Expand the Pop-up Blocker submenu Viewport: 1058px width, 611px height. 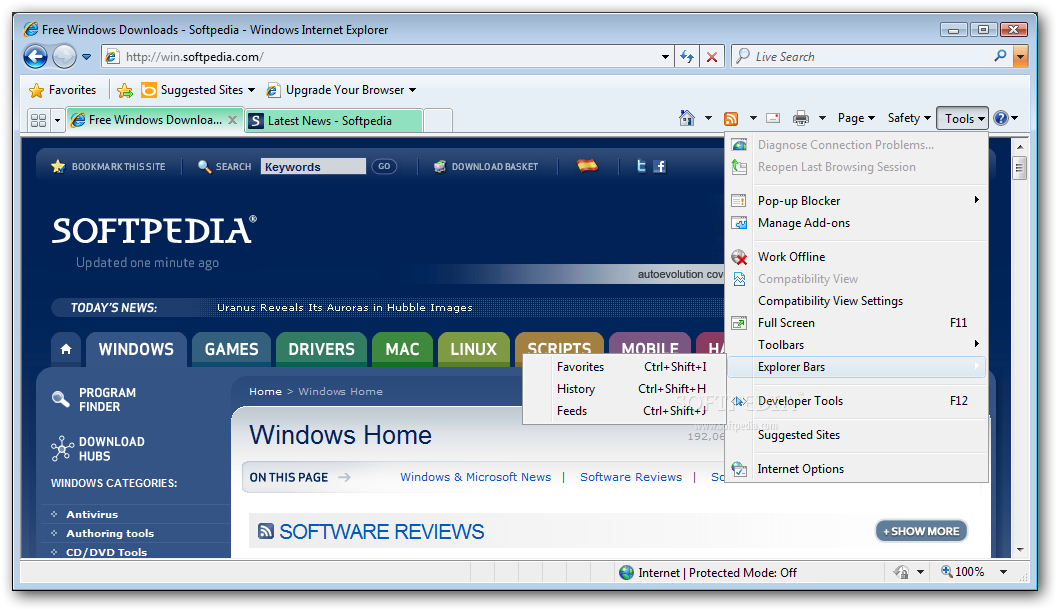(856, 200)
